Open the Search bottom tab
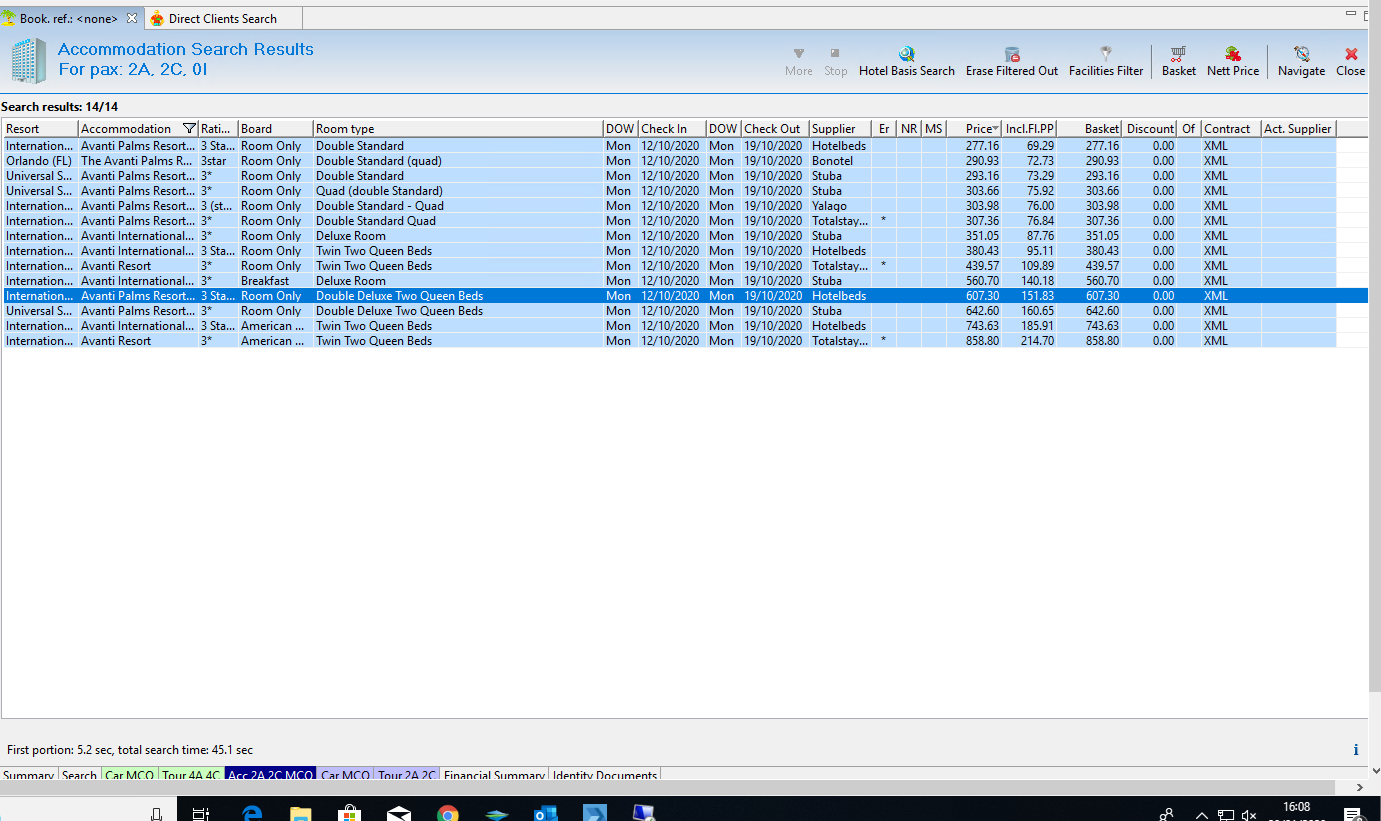The height and width of the screenshot is (821, 1381). (x=79, y=775)
